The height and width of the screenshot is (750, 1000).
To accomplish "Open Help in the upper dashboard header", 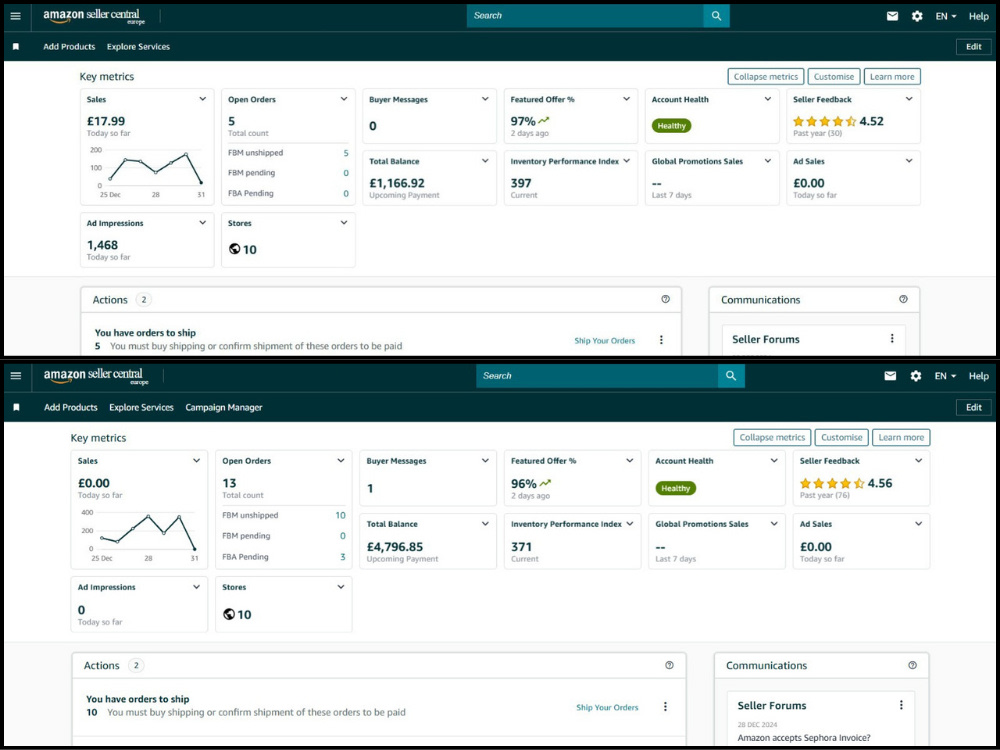I will coord(978,16).
